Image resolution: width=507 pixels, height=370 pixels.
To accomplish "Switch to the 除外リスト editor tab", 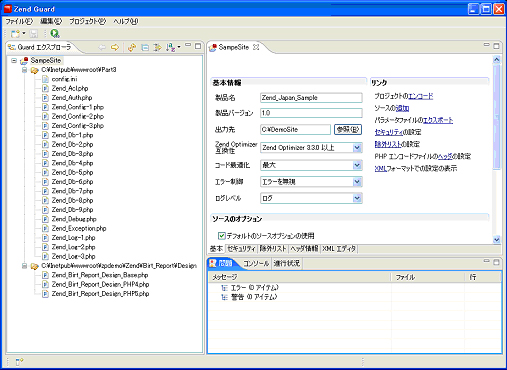I will point(273,249).
